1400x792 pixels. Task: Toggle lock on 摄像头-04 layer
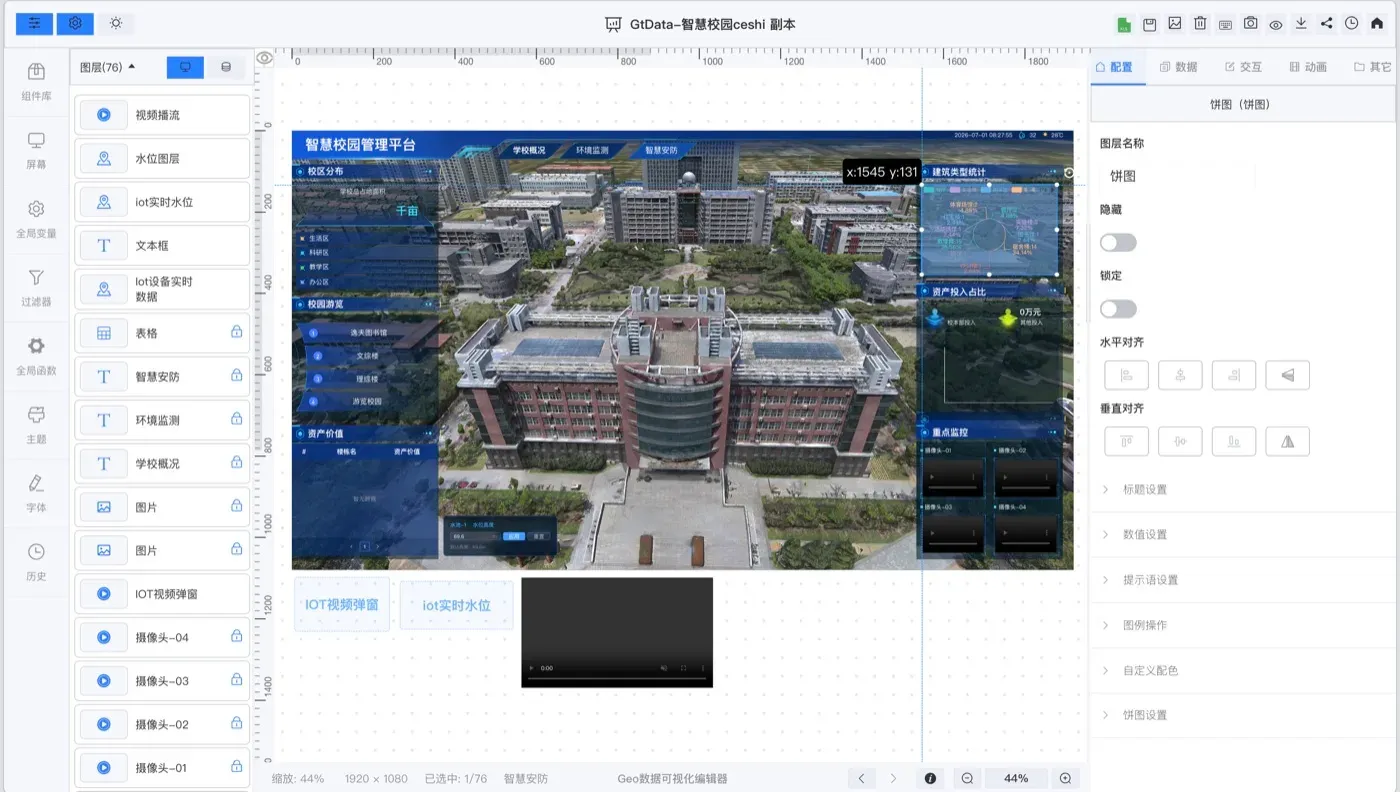[x=237, y=636]
